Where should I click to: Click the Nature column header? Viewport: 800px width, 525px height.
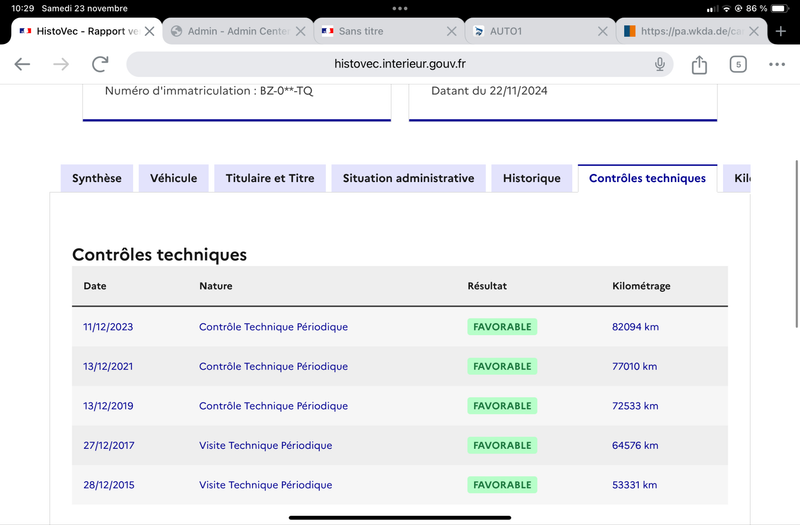click(x=216, y=286)
